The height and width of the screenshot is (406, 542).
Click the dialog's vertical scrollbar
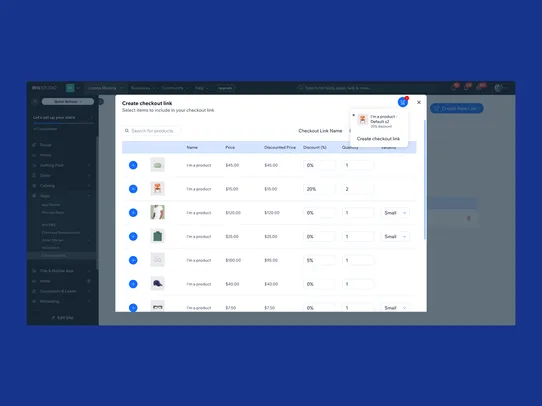[424, 180]
